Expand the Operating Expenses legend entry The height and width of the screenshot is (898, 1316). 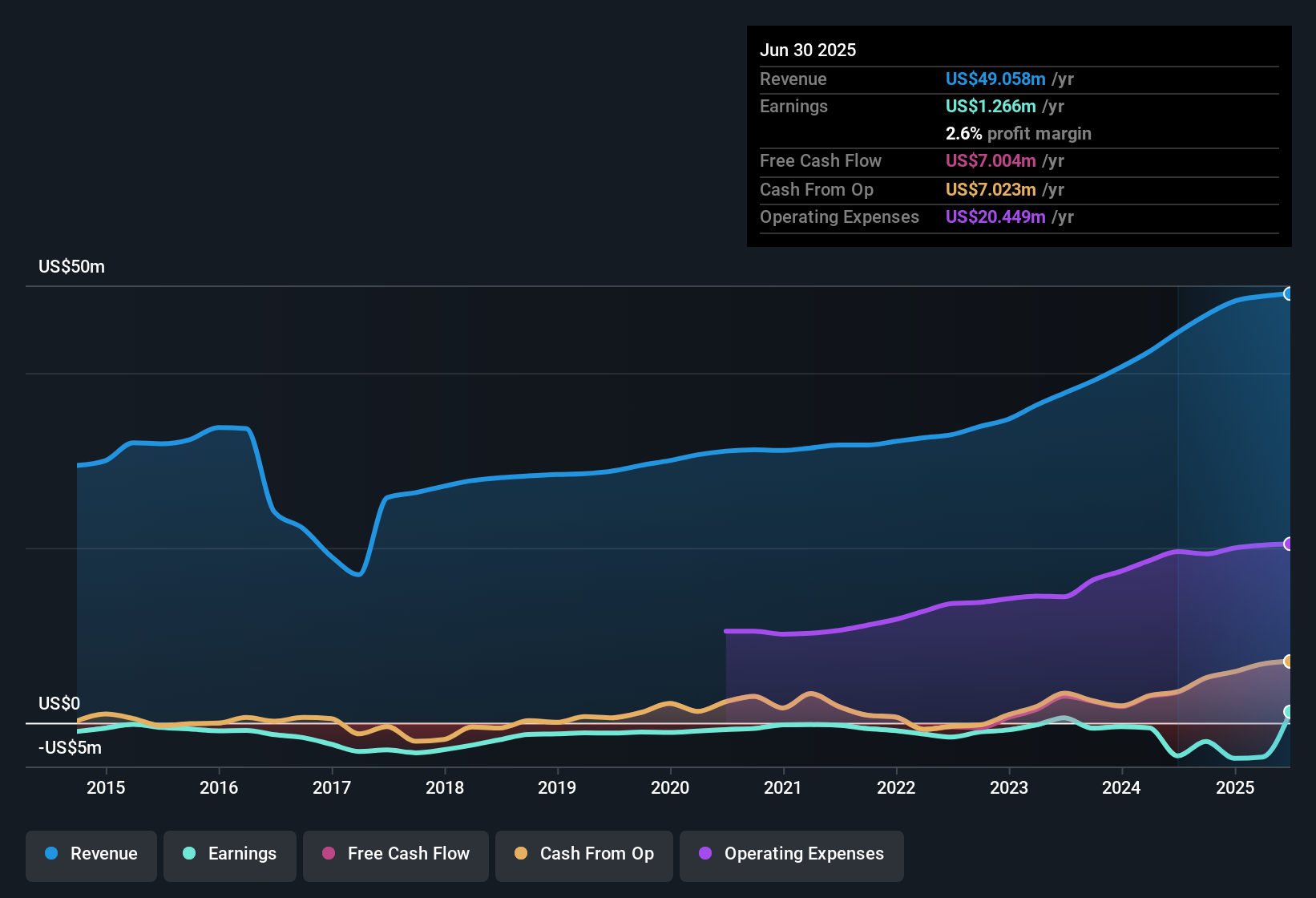click(x=792, y=854)
